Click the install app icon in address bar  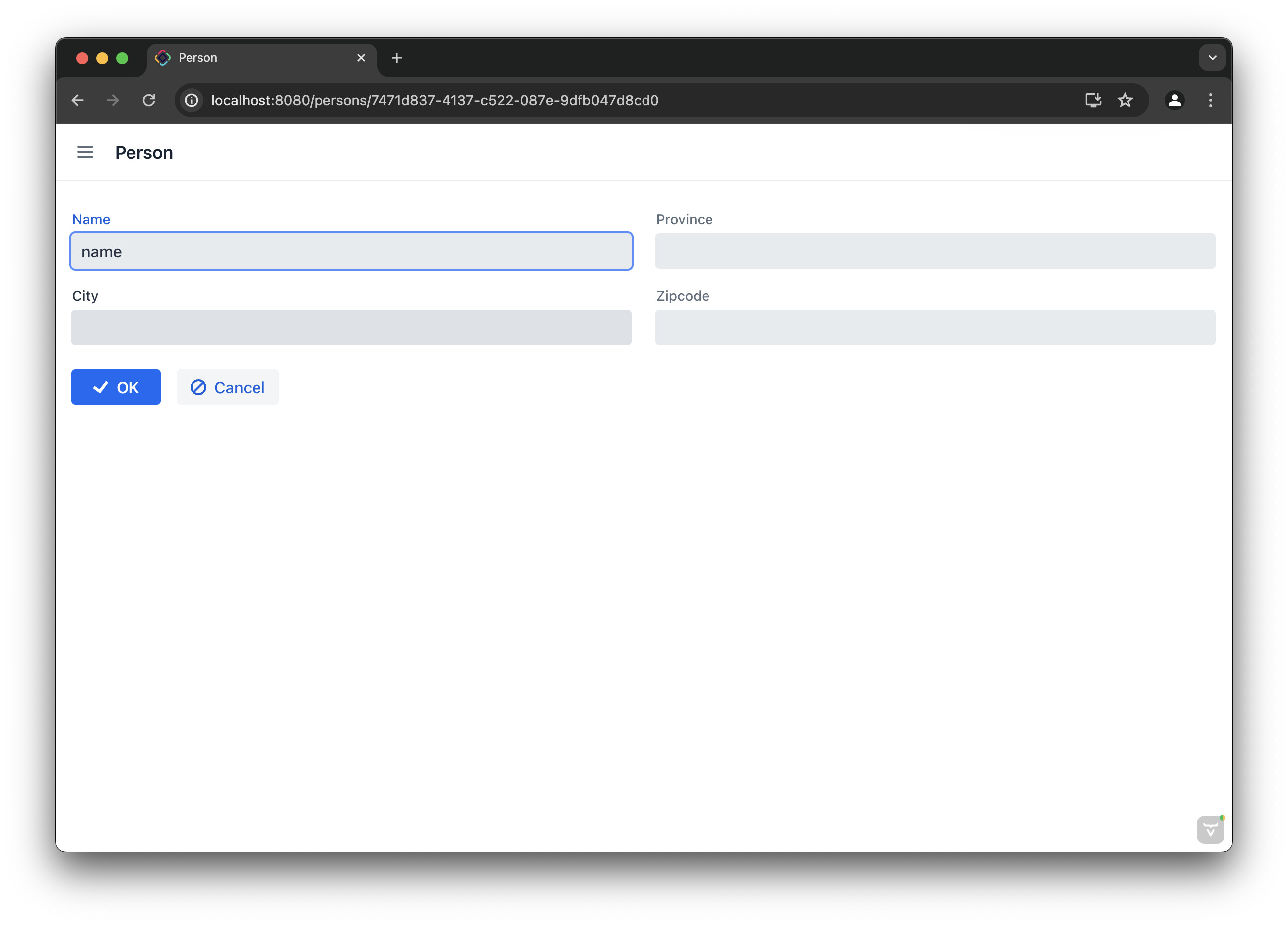point(1093,101)
